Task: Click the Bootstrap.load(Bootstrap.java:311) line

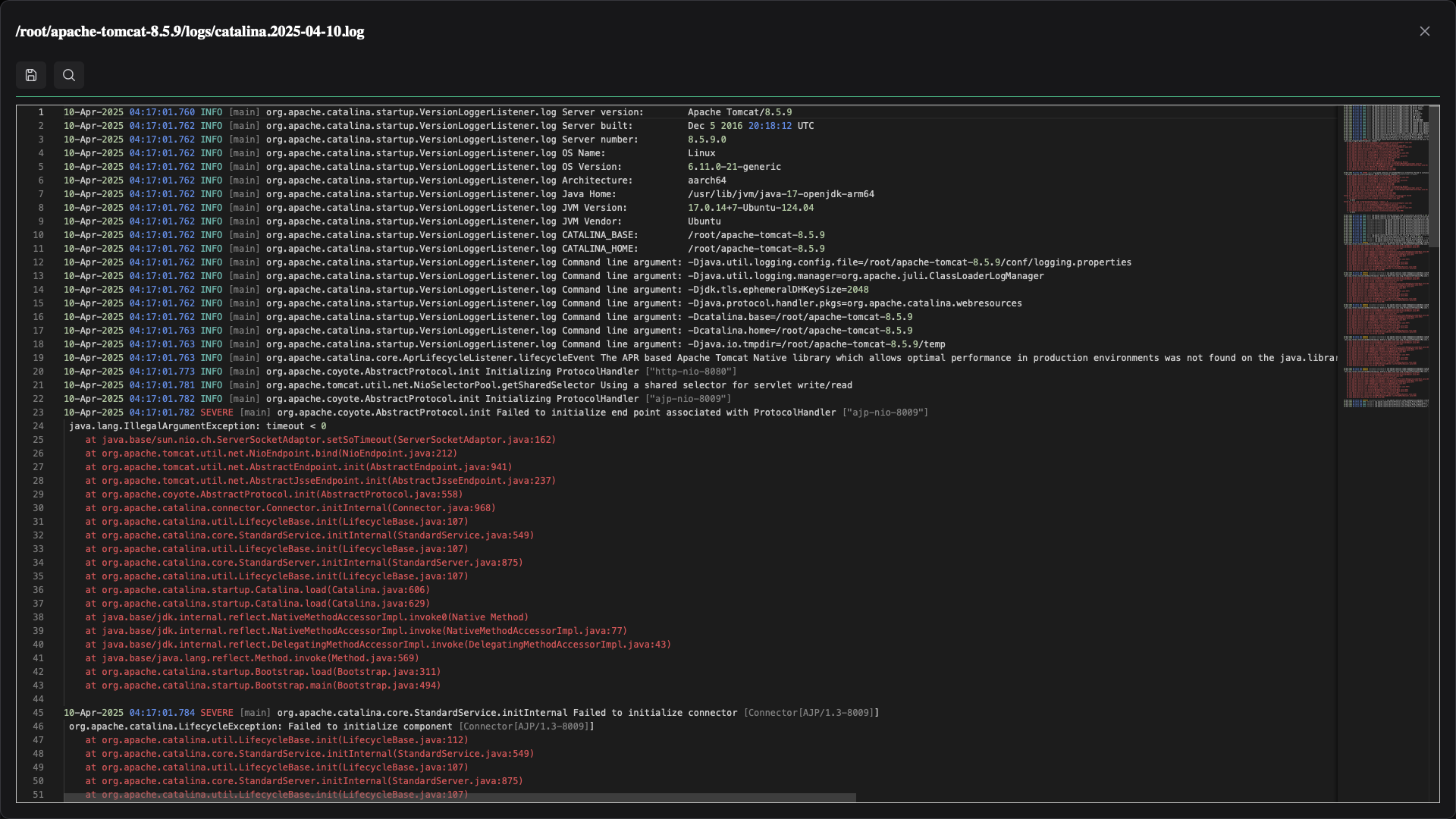Action: (x=263, y=672)
